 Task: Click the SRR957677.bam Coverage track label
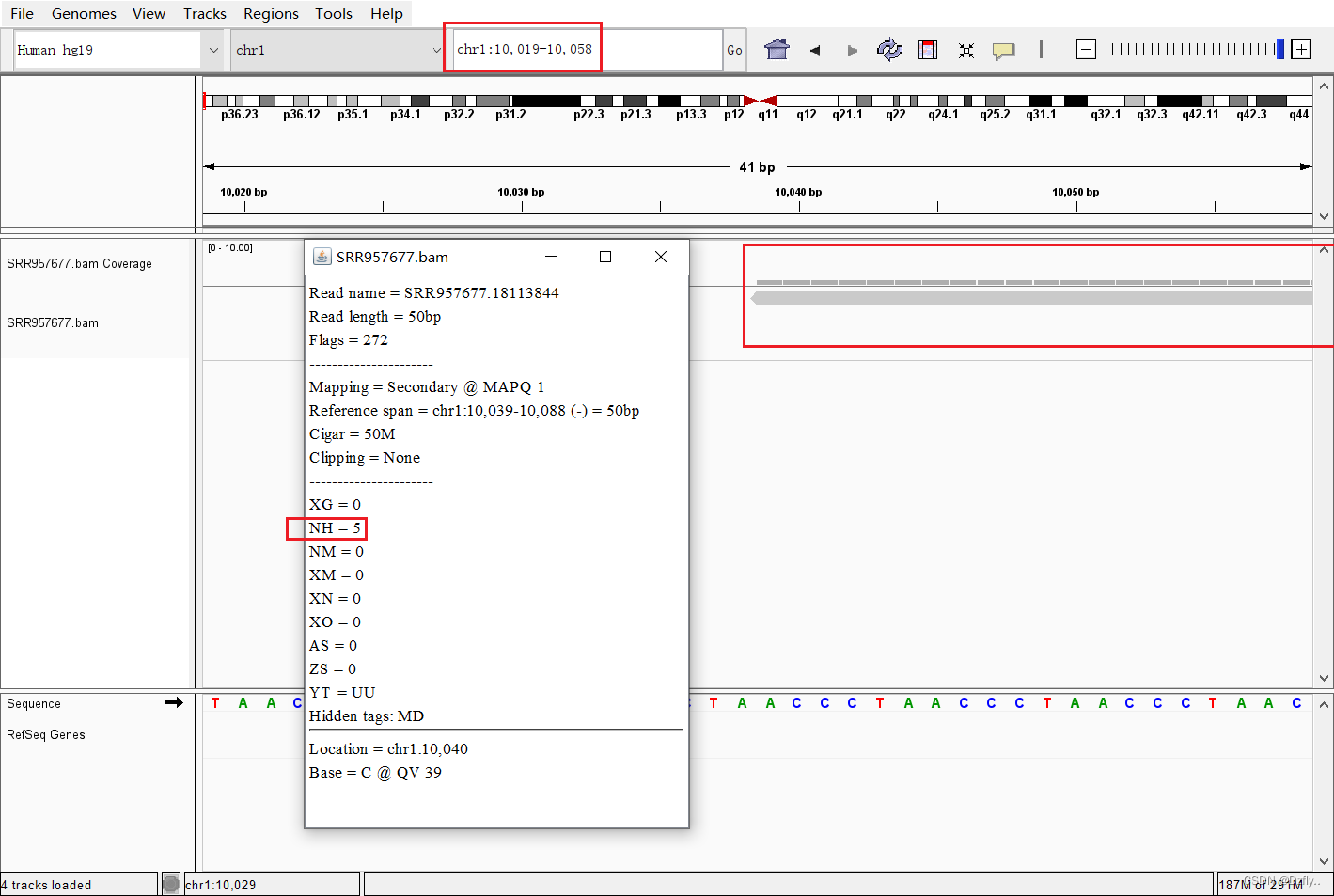click(x=79, y=264)
